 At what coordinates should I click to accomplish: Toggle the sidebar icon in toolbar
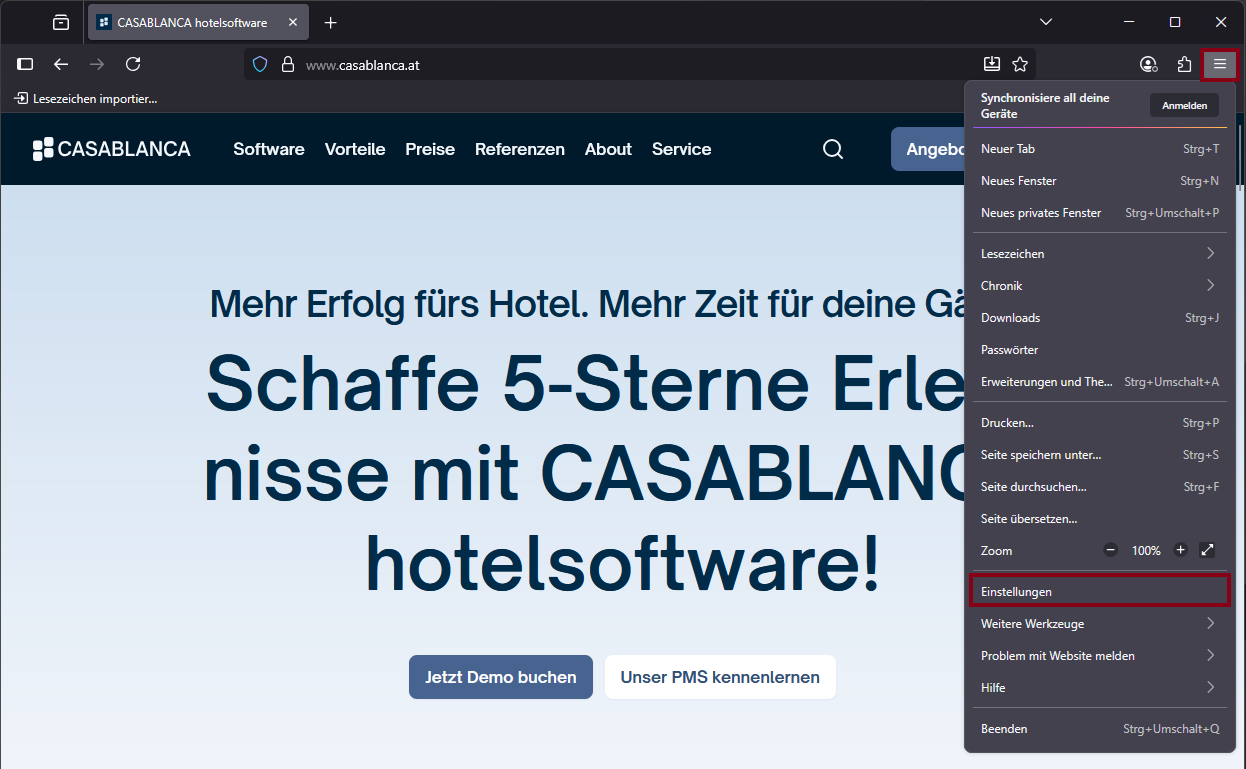[x=26, y=64]
